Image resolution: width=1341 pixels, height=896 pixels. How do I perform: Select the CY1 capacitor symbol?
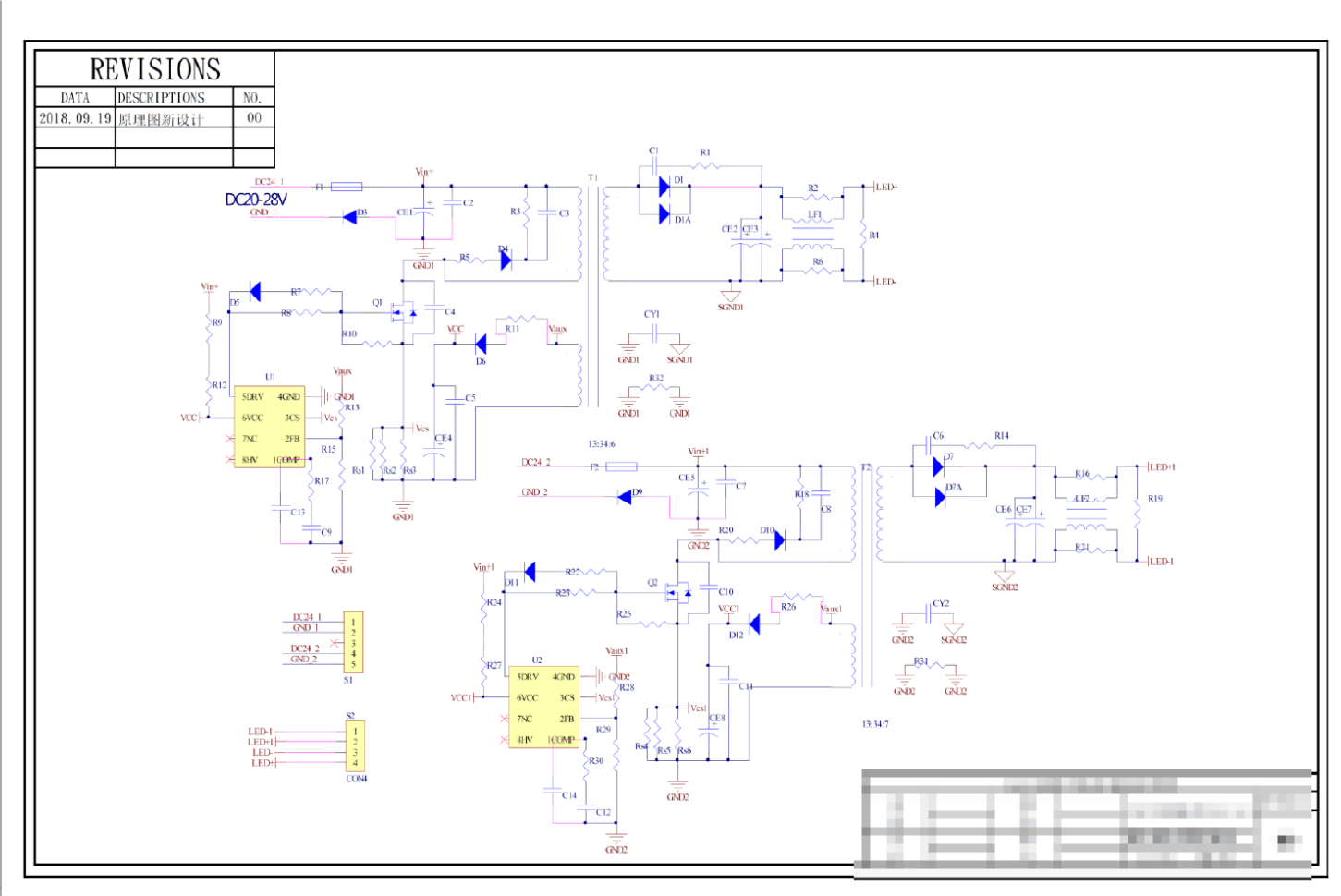pyautogui.click(x=654, y=333)
